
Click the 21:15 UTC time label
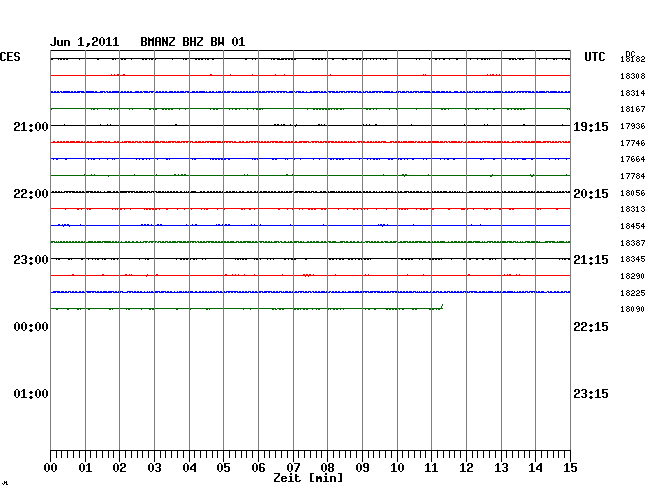pos(591,260)
